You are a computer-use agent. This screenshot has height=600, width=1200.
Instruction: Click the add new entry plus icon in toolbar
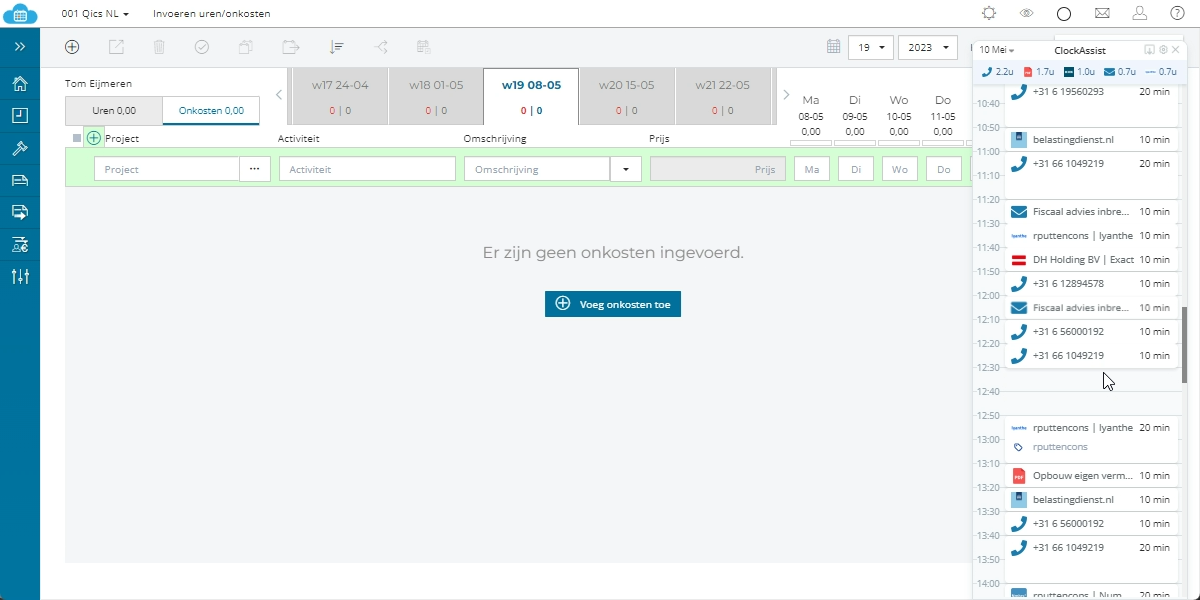[x=72, y=47]
